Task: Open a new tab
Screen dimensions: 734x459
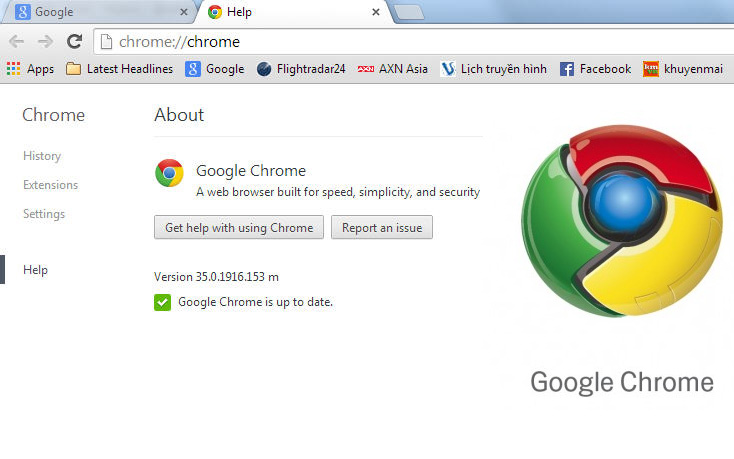Action: [408, 13]
